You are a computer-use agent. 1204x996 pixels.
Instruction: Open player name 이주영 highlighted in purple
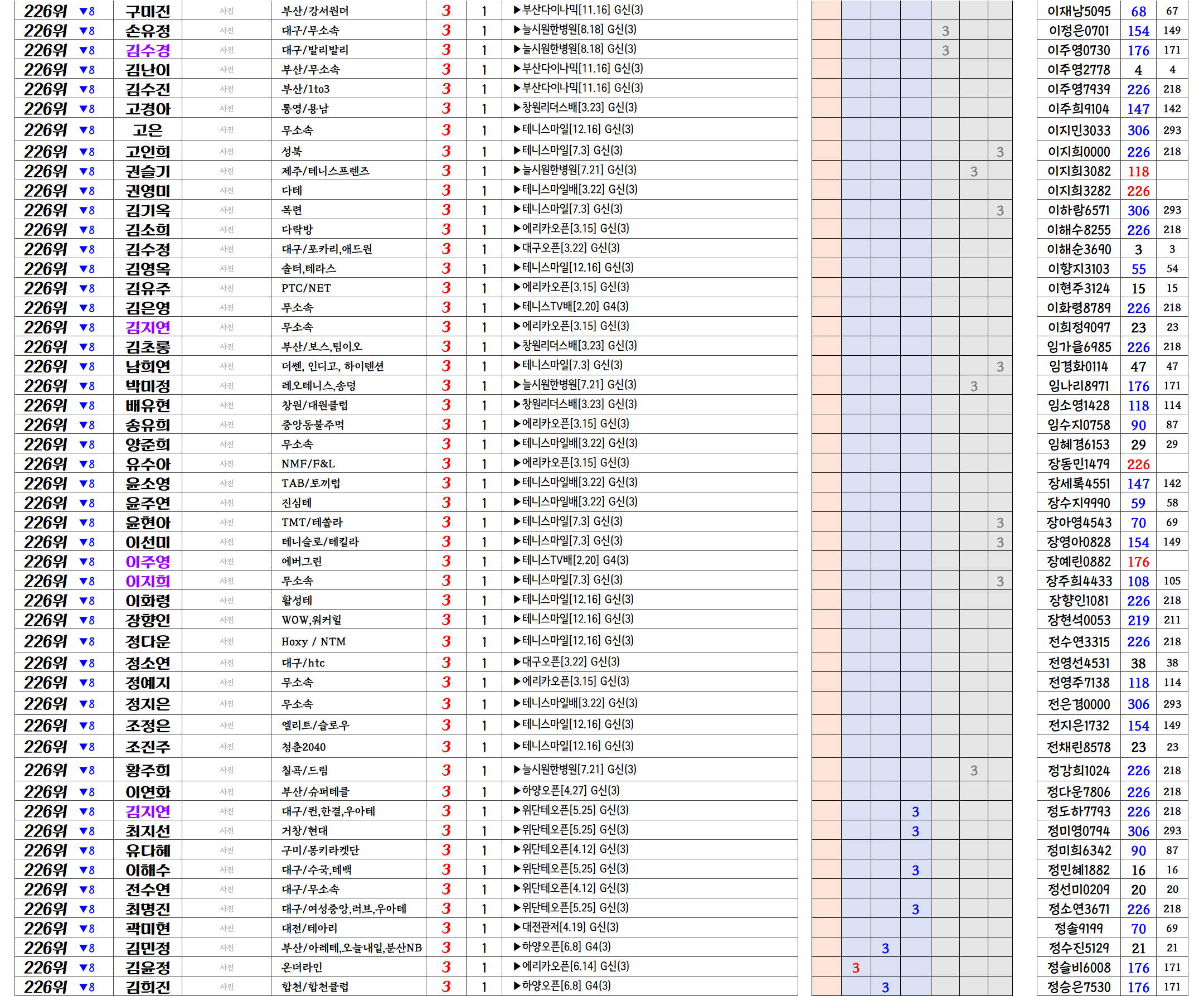tap(148, 562)
